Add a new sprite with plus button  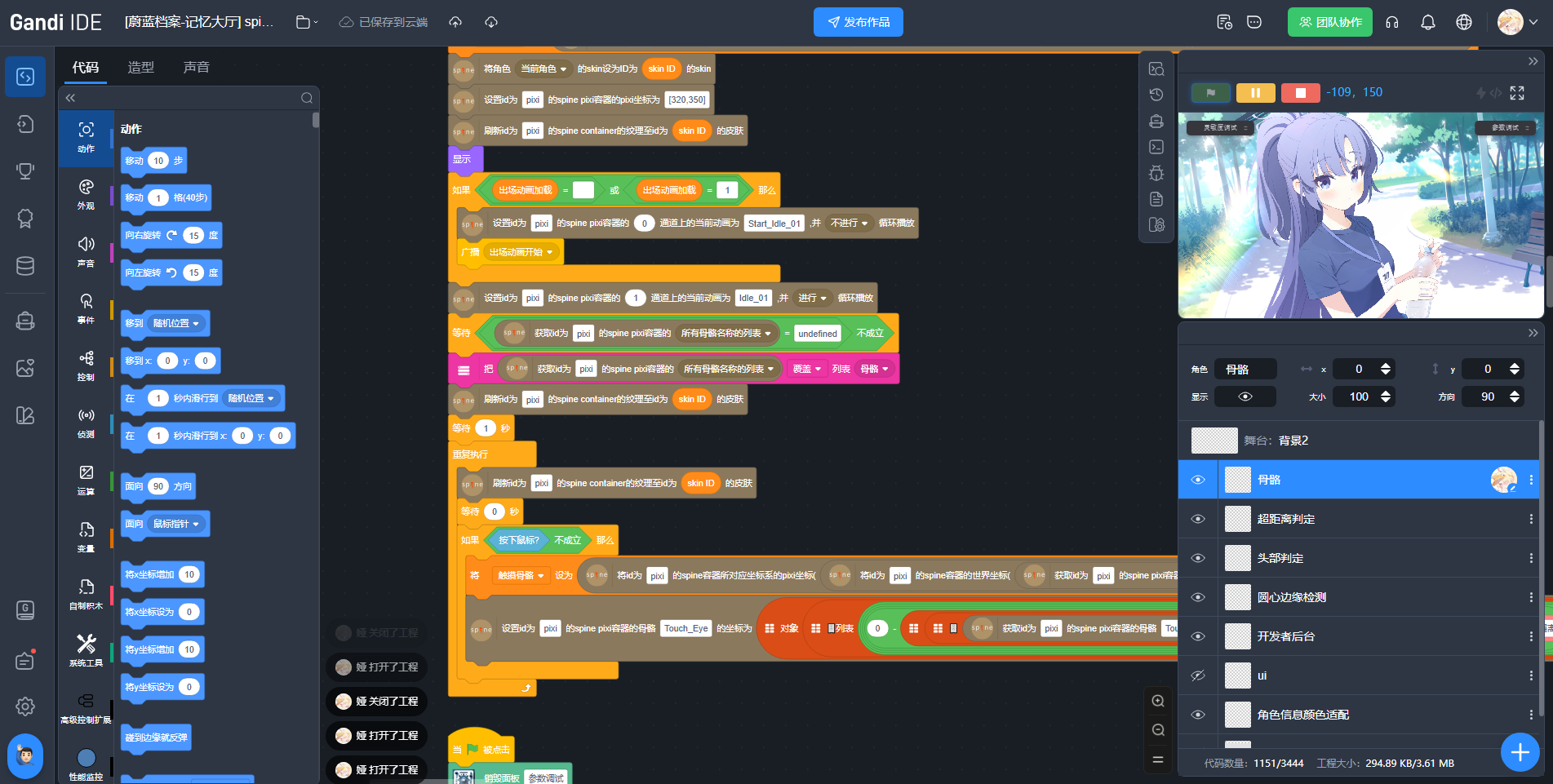(x=1520, y=752)
